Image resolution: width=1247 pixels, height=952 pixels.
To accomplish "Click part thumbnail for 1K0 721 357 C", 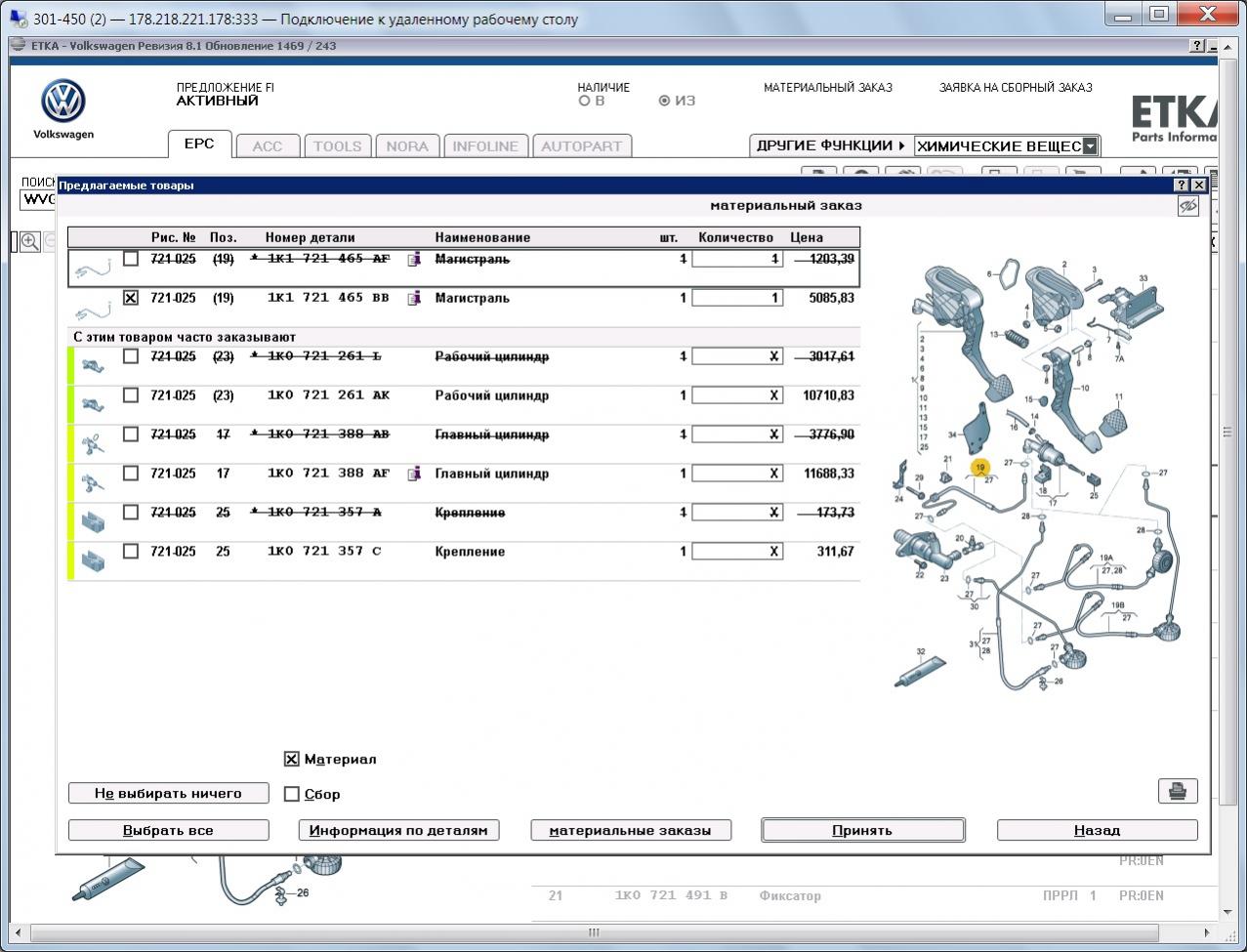I will click(94, 560).
